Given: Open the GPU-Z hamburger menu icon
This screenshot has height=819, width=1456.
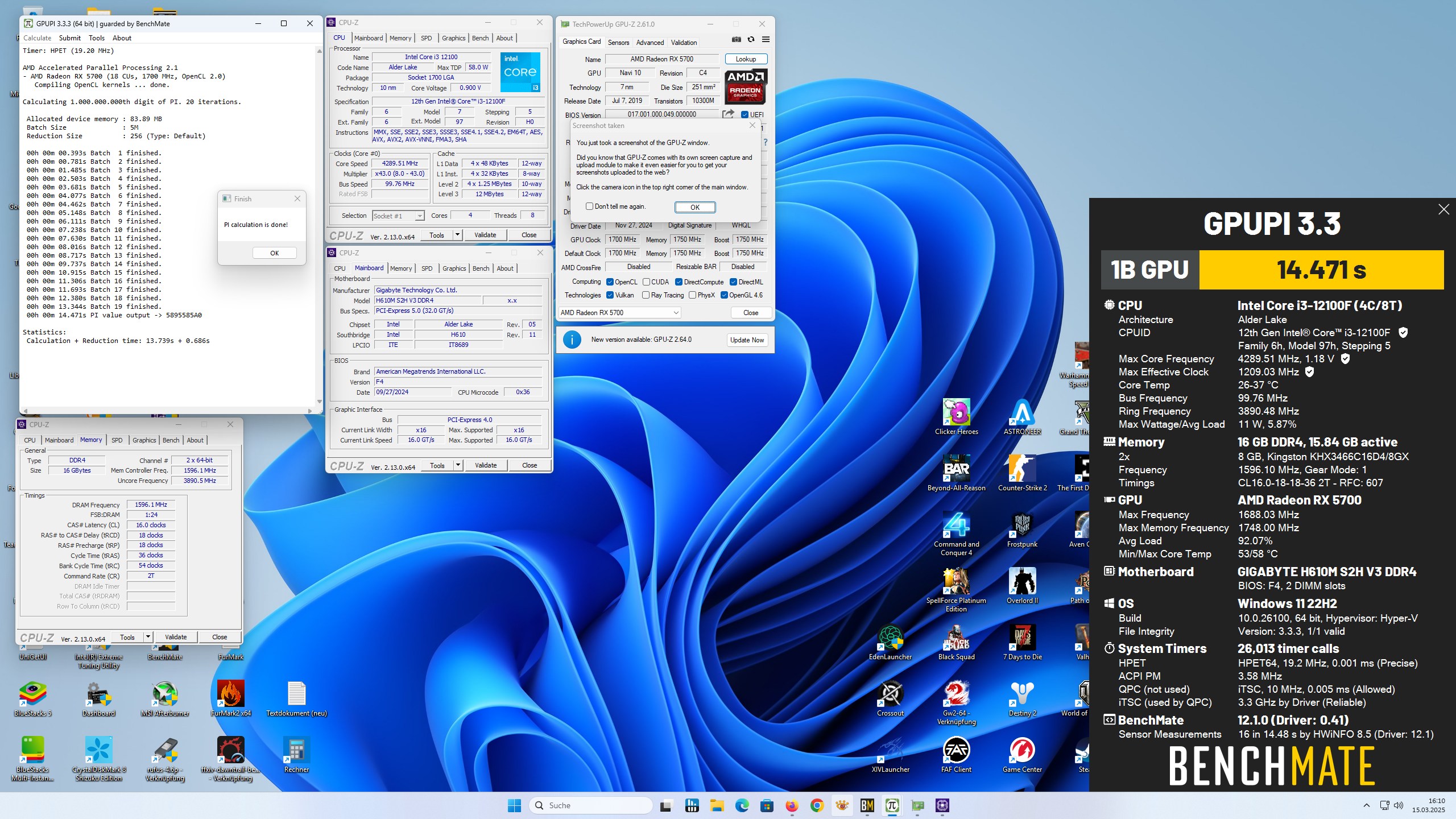Looking at the screenshot, I should (766, 39).
